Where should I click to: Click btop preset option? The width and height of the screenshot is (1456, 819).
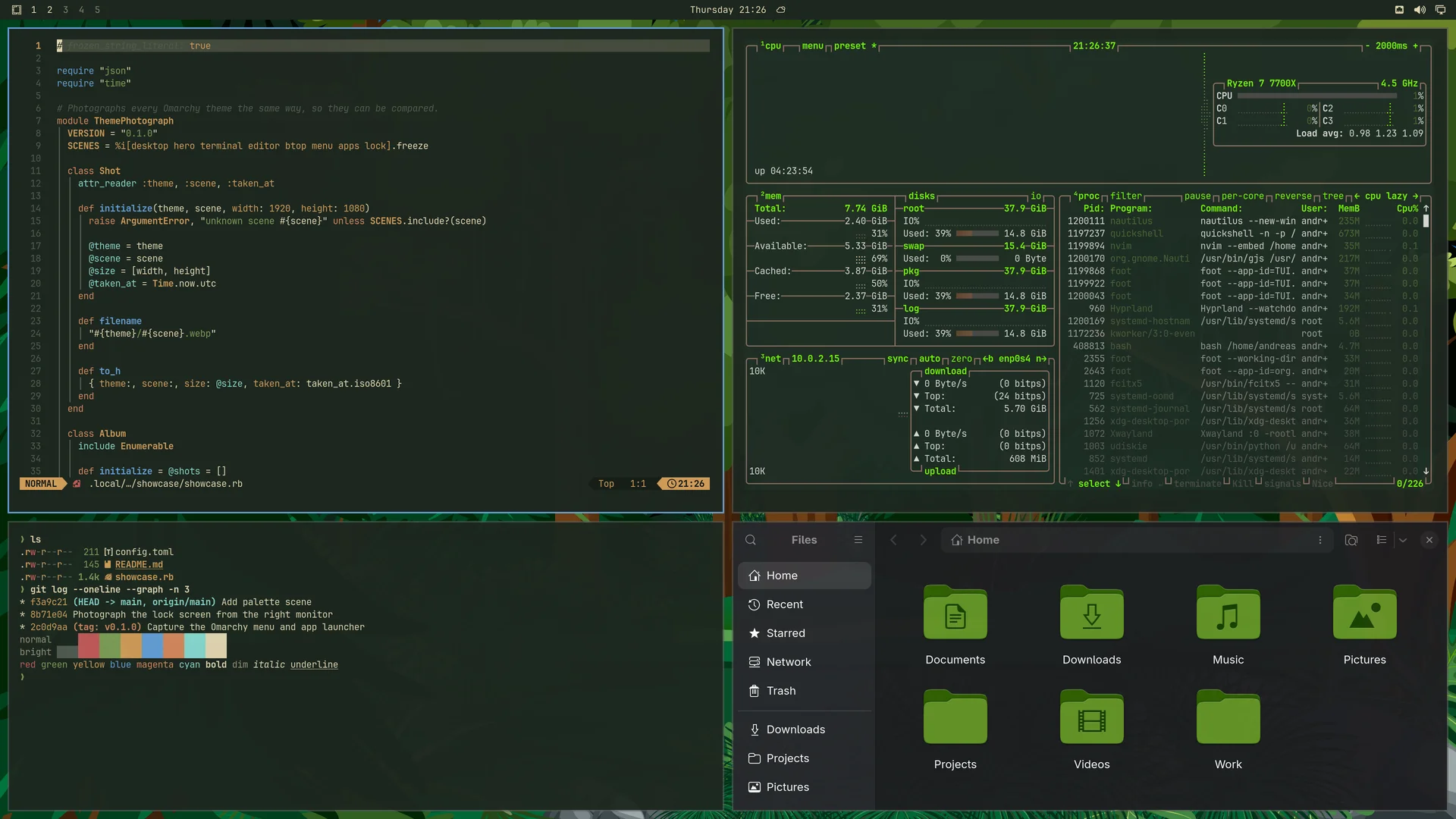coord(855,46)
